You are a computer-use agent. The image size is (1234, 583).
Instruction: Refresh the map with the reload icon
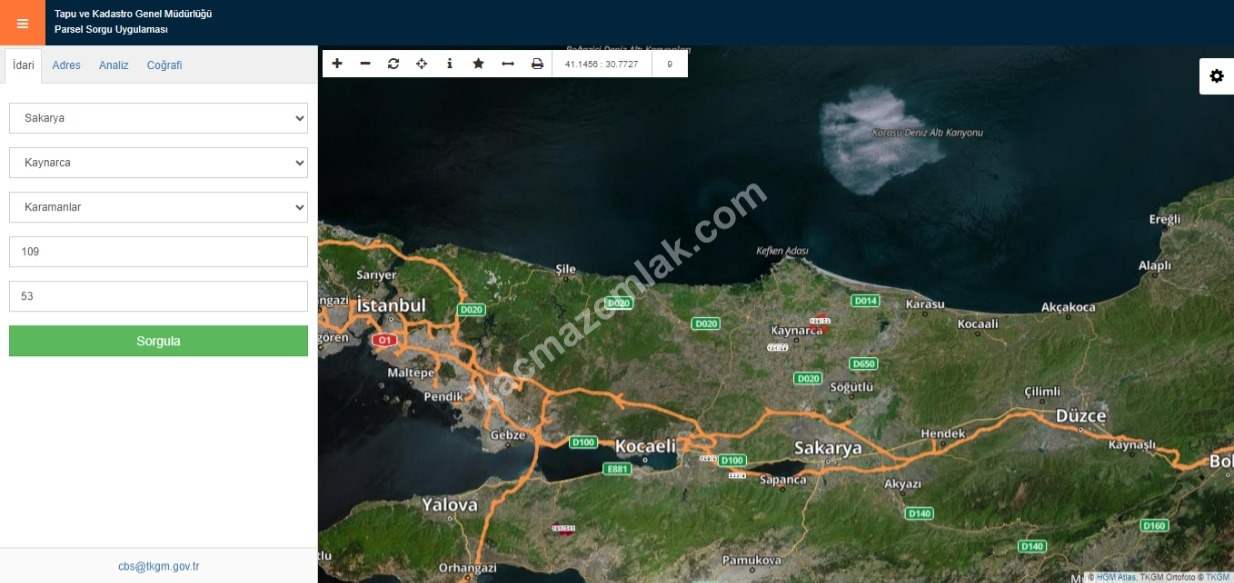(393, 64)
